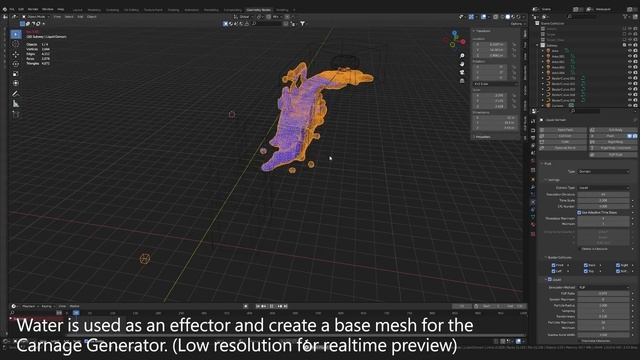Switch to the Geometry Nodes workspace tab
640x360 pixels.
(259, 10)
